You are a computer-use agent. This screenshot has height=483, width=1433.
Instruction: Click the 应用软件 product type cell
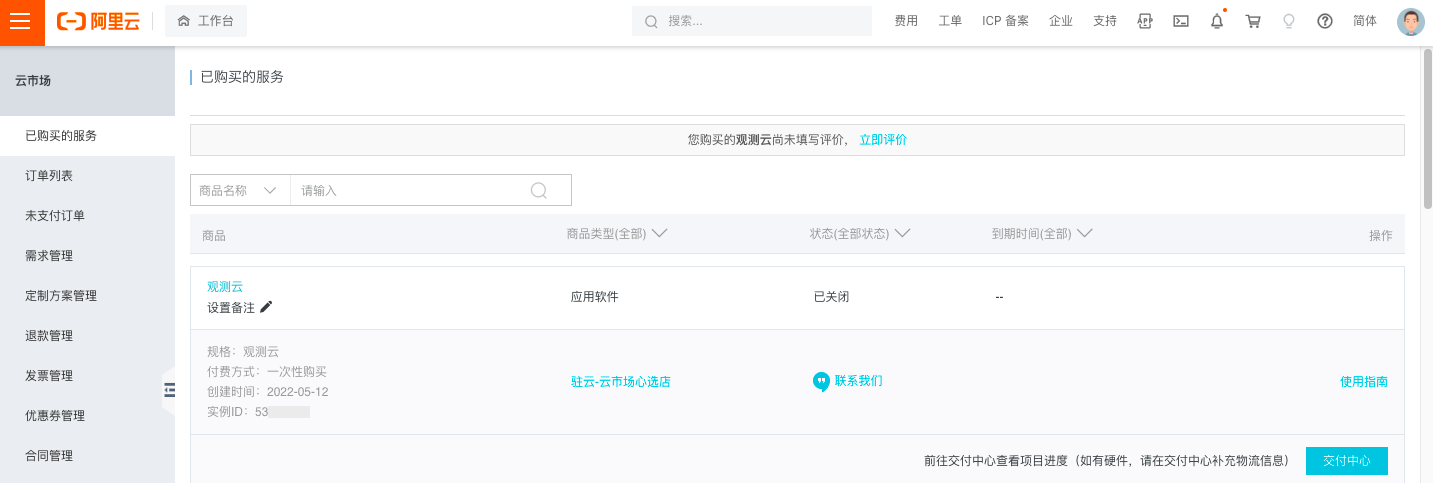(595, 297)
